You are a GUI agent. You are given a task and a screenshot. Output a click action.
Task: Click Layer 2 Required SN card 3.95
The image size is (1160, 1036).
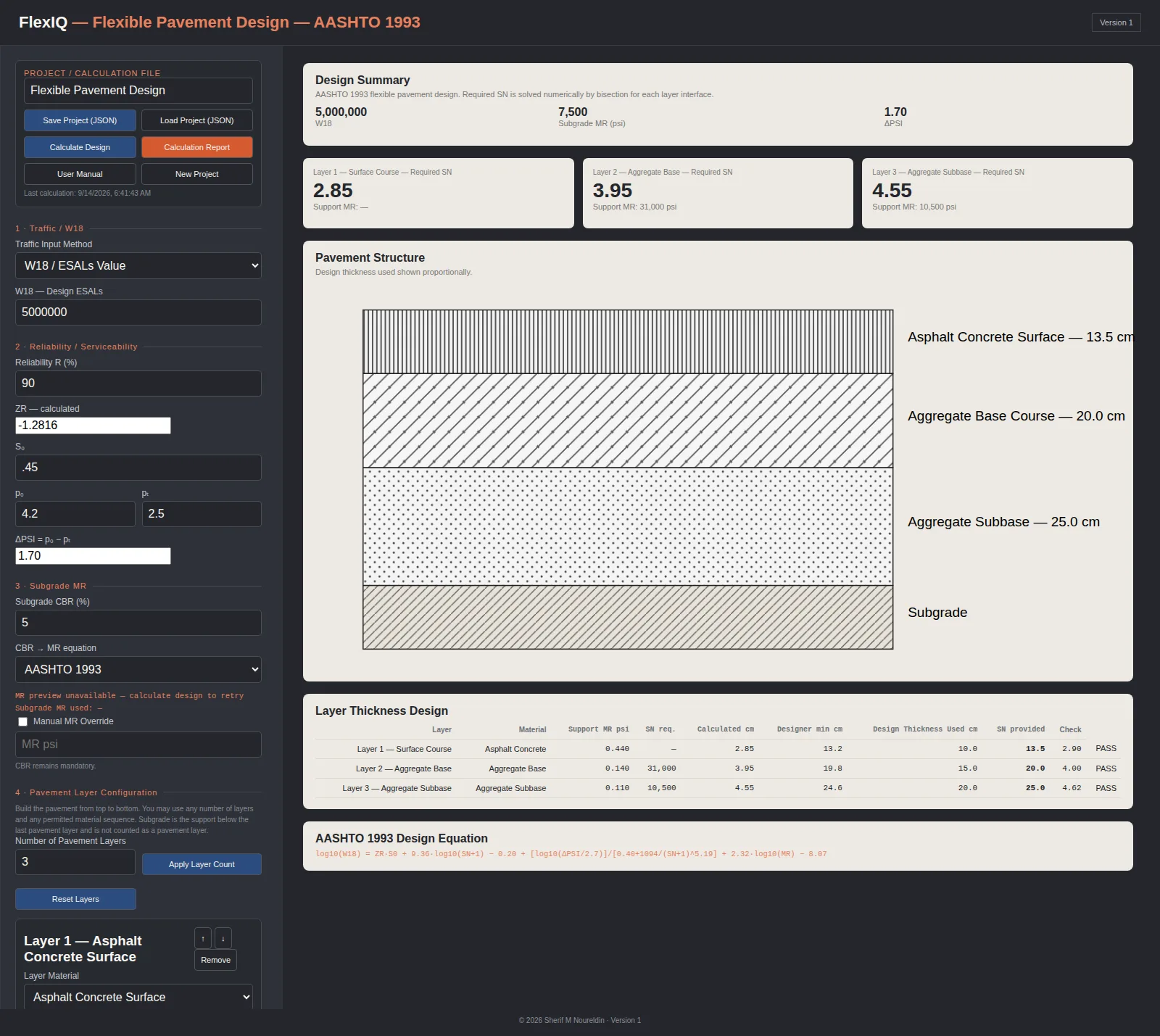coord(718,193)
